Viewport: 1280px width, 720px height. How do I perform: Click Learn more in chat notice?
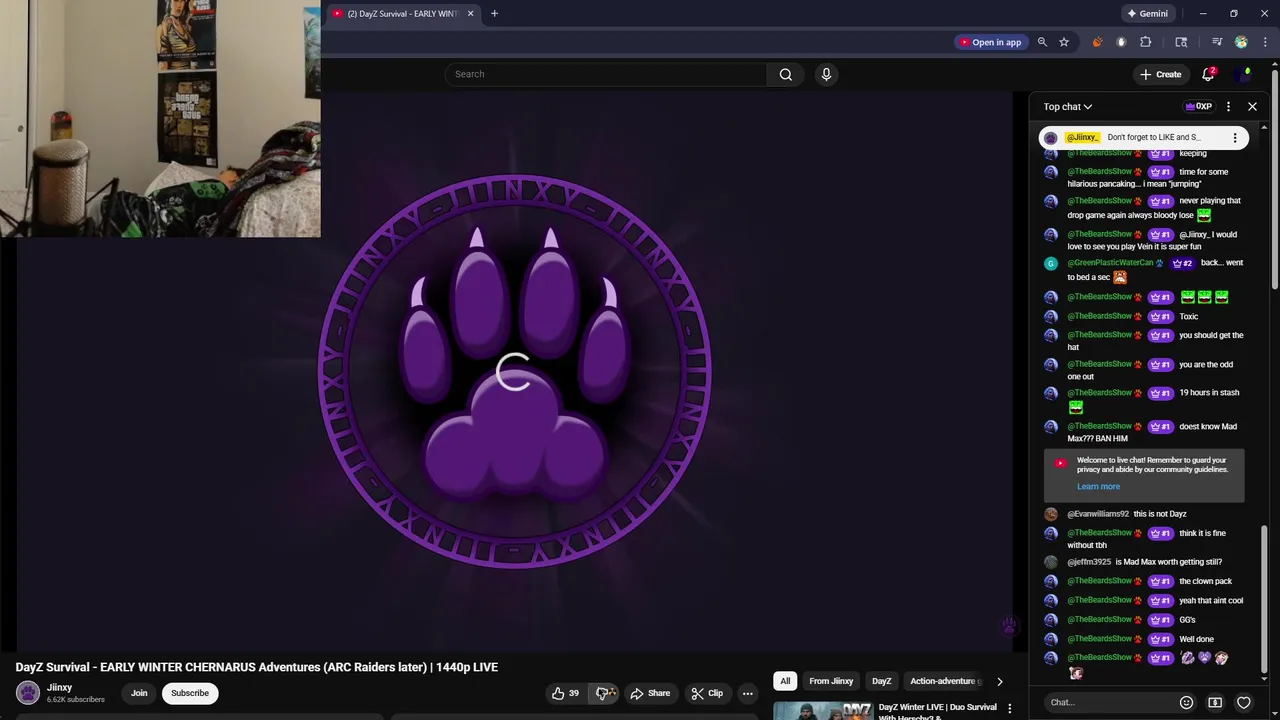coord(1098,487)
